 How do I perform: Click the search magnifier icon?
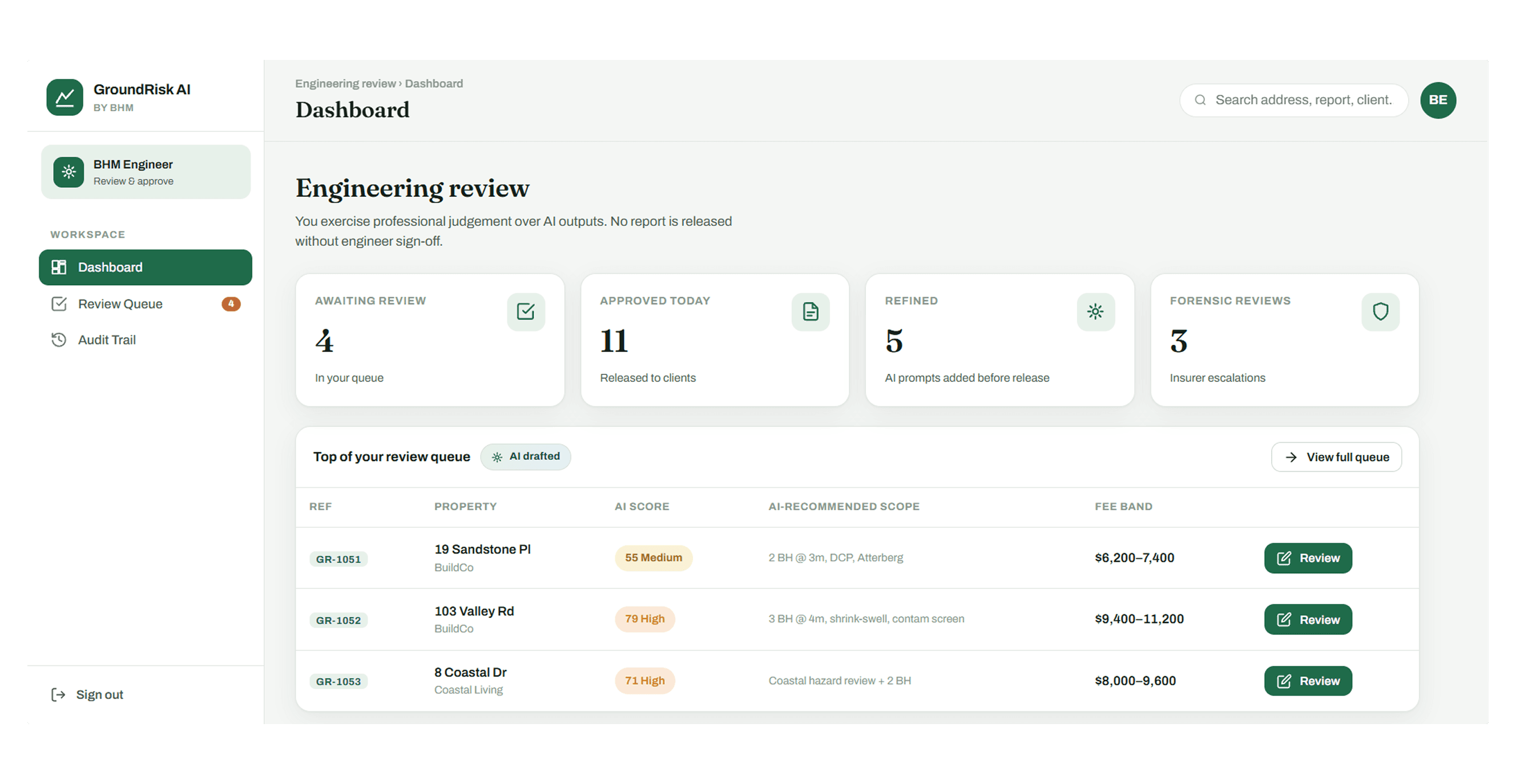click(x=1200, y=100)
